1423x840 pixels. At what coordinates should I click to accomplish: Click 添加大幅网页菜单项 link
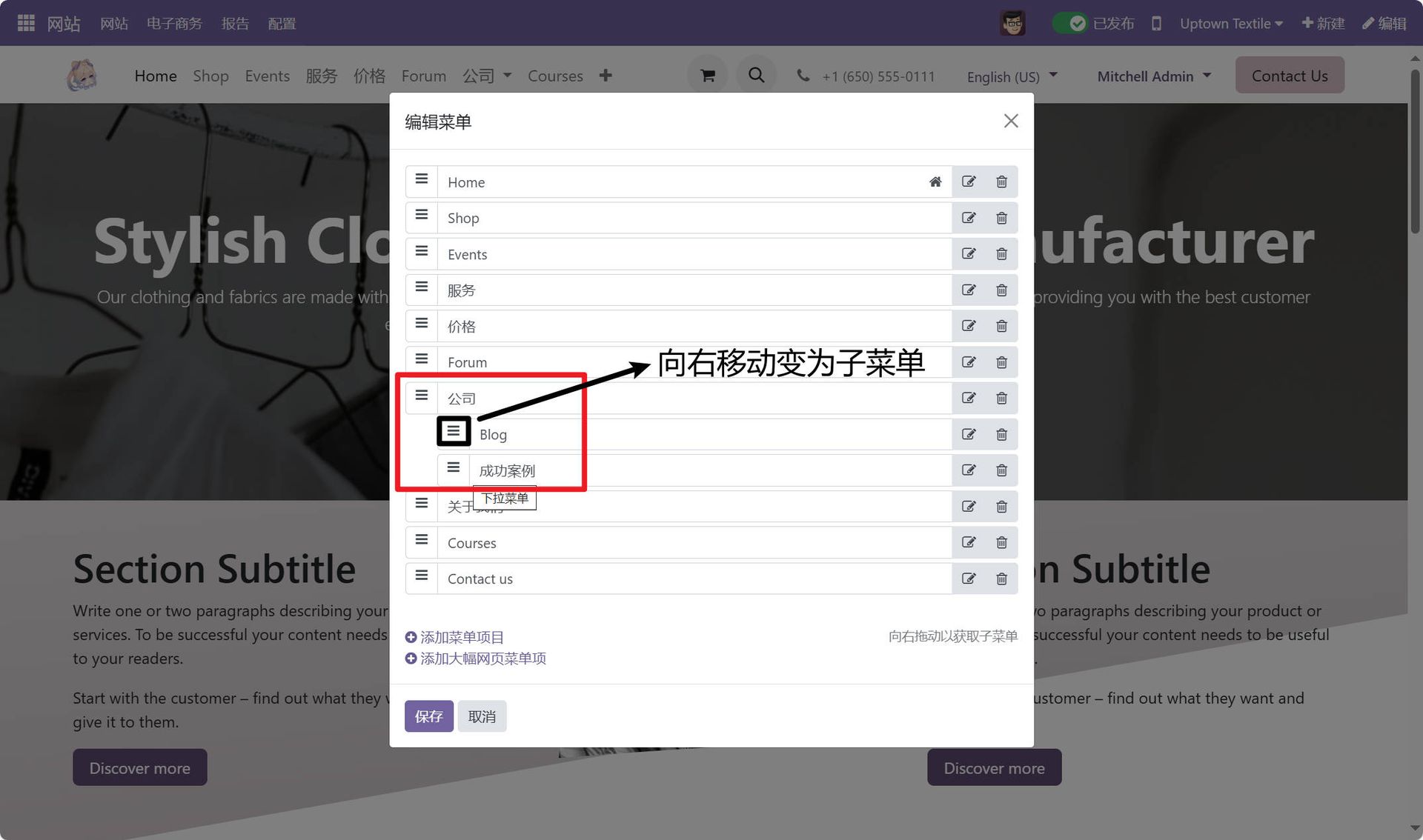click(x=475, y=659)
